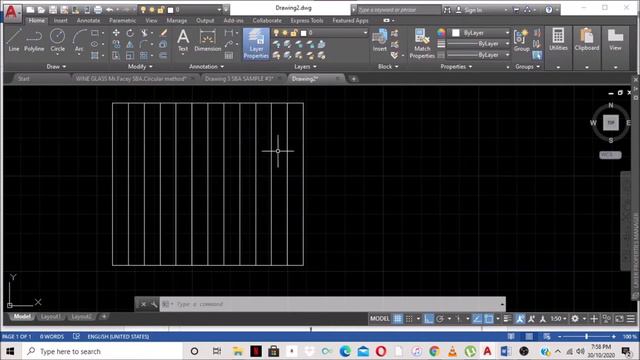This screenshot has height=360, width=640.
Task: Click the Insert block tool
Action: (380, 40)
